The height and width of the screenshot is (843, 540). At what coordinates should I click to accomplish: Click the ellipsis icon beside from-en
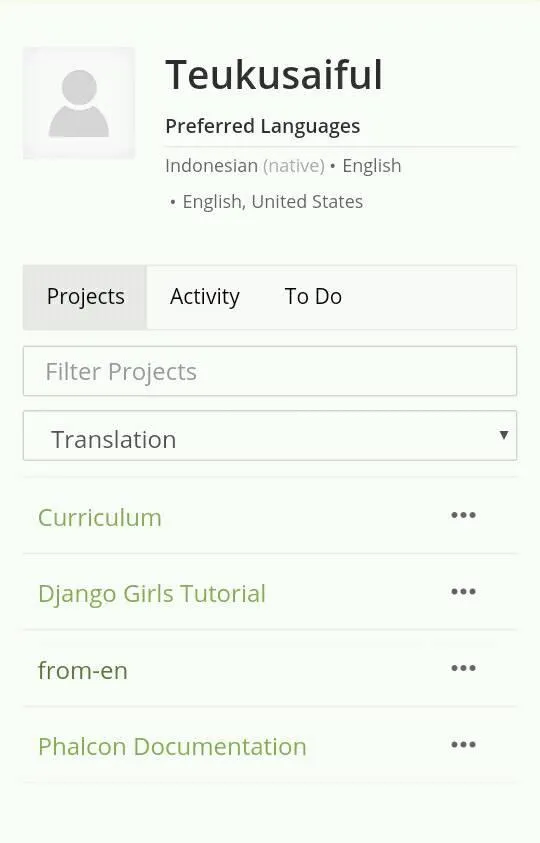coord(463,668)
